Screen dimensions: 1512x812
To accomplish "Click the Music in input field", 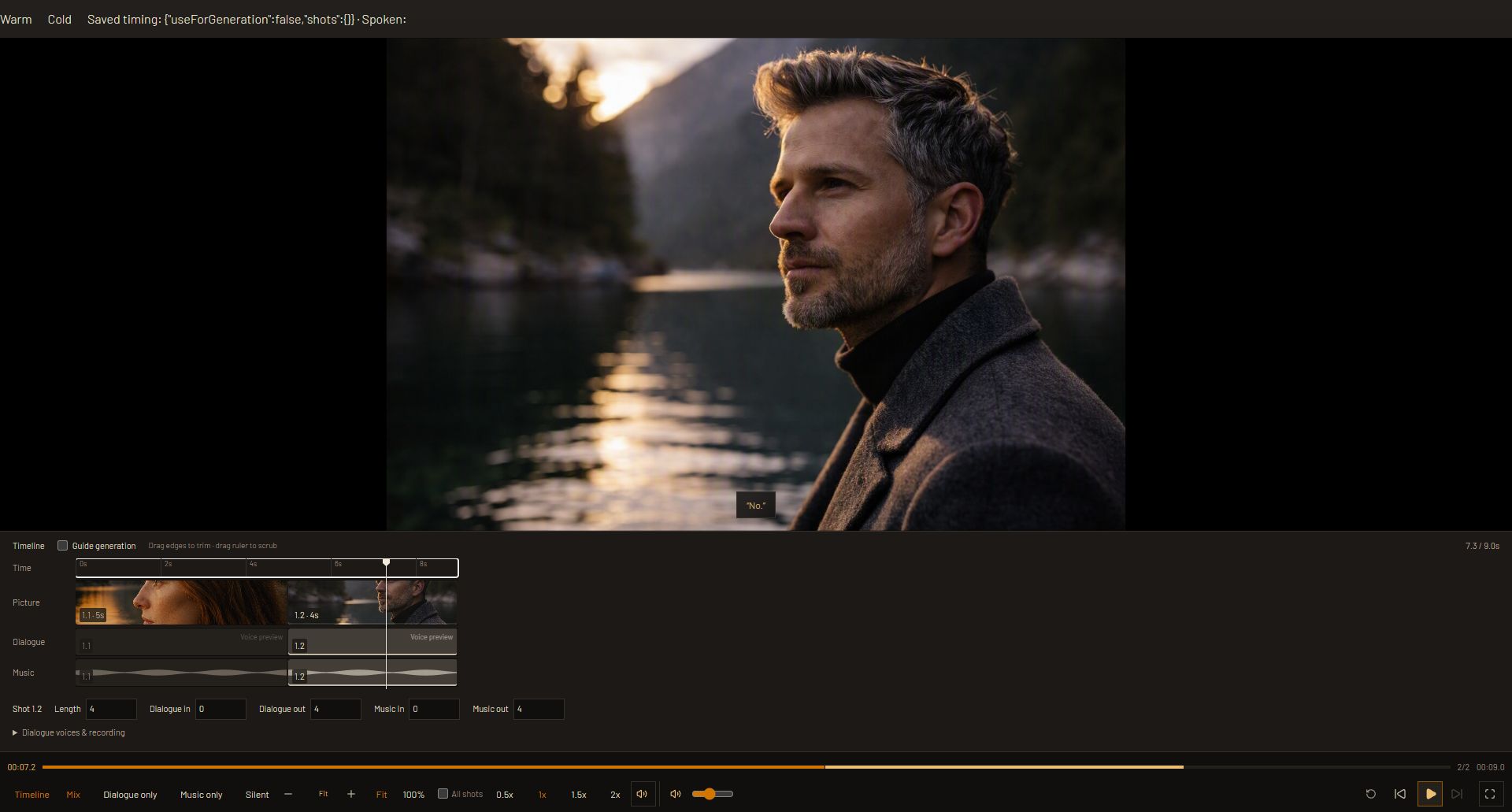I will [434, 709].
